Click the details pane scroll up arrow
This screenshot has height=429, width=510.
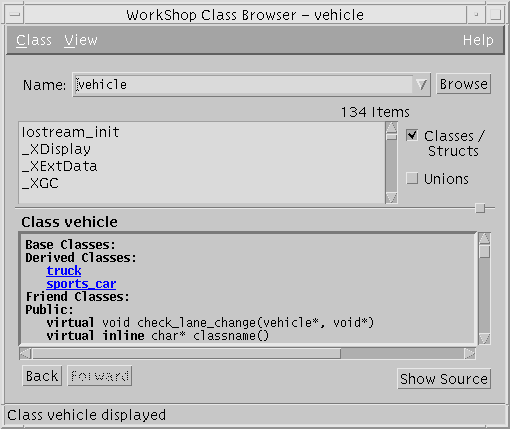484,238
